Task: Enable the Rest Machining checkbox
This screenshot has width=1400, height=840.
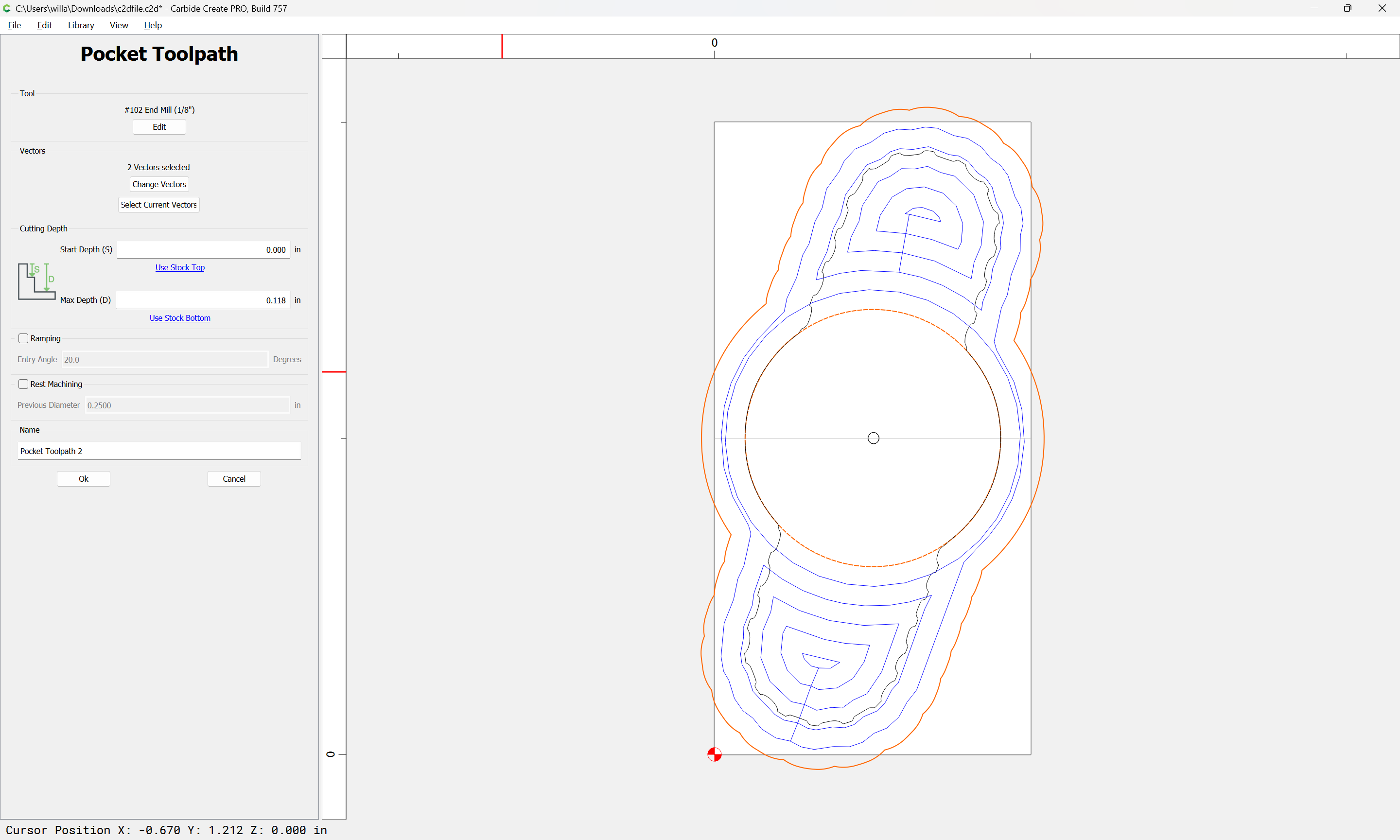Action: click(23, 384)
